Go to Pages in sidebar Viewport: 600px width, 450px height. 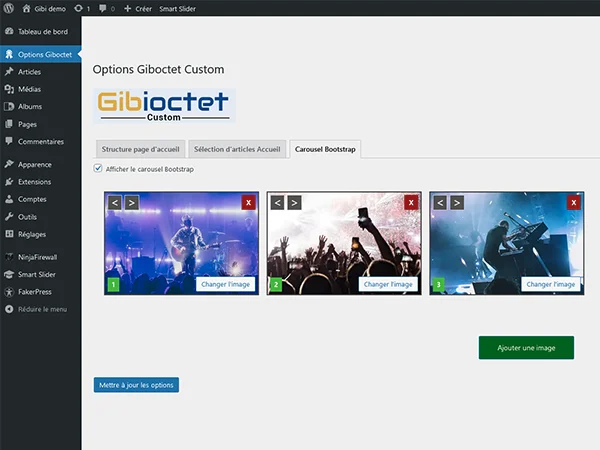pyautogui.click(x=41, y=124)
